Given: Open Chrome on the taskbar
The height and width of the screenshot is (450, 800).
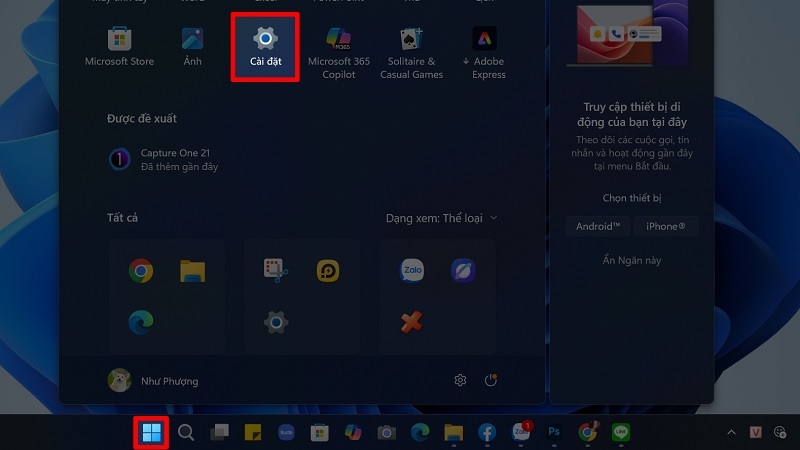Looking at the screenshot, I should click(588, 433).
